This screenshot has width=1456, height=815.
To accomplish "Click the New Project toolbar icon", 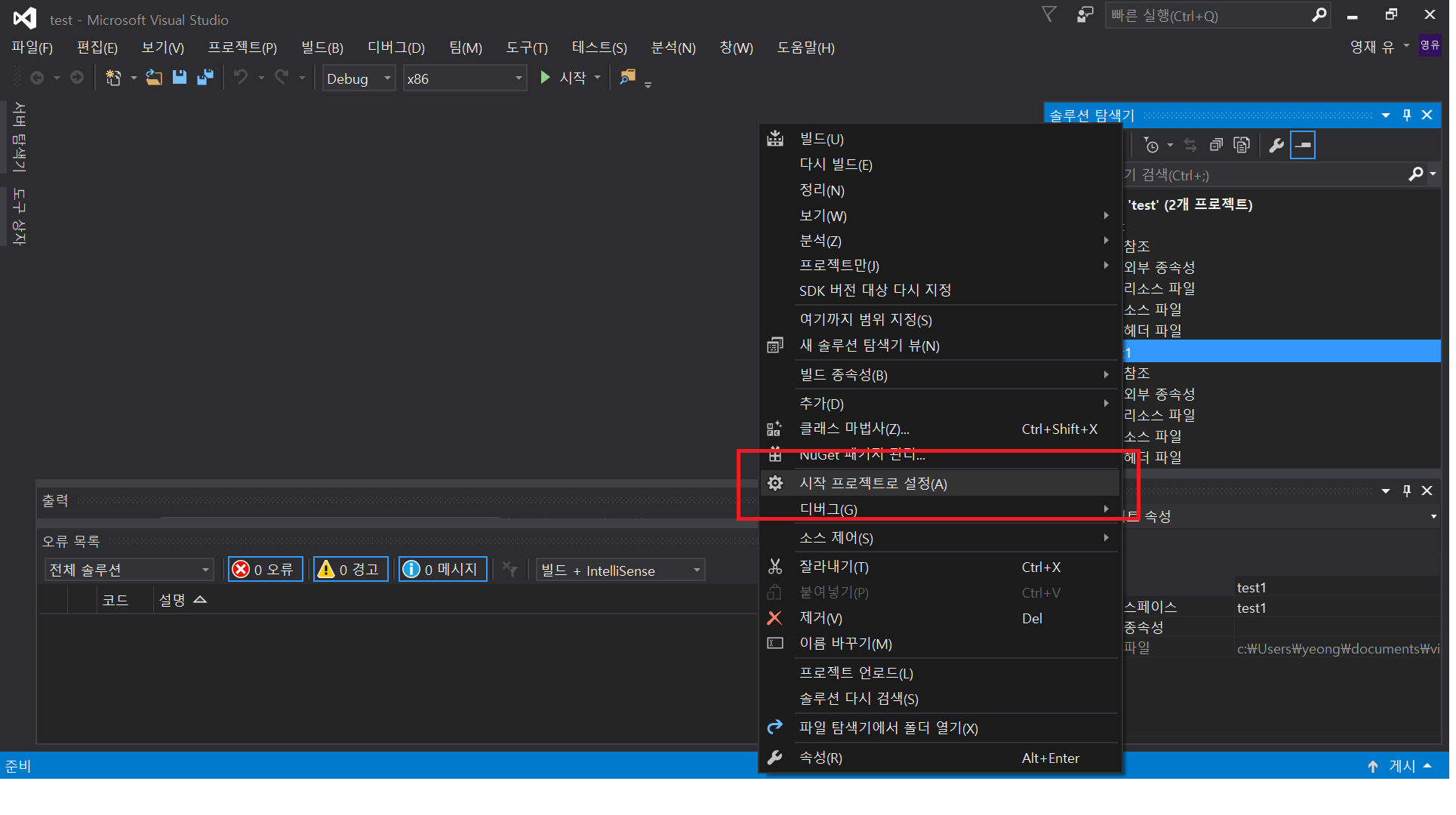I will pyautogui.click(x=113, y=78).
